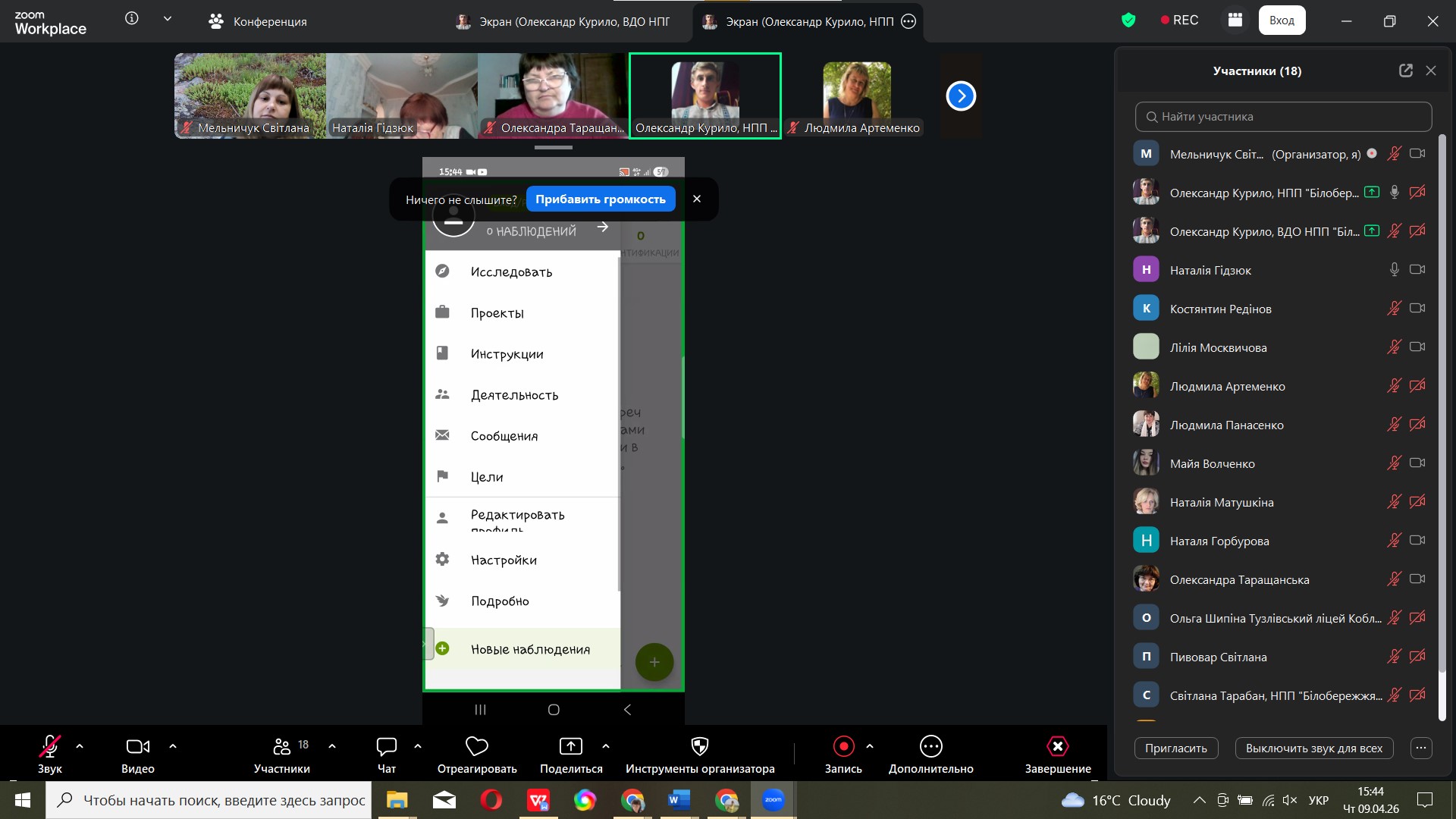Turn on camera with Video button
The image size is (1456, 819).
point(137,747)
